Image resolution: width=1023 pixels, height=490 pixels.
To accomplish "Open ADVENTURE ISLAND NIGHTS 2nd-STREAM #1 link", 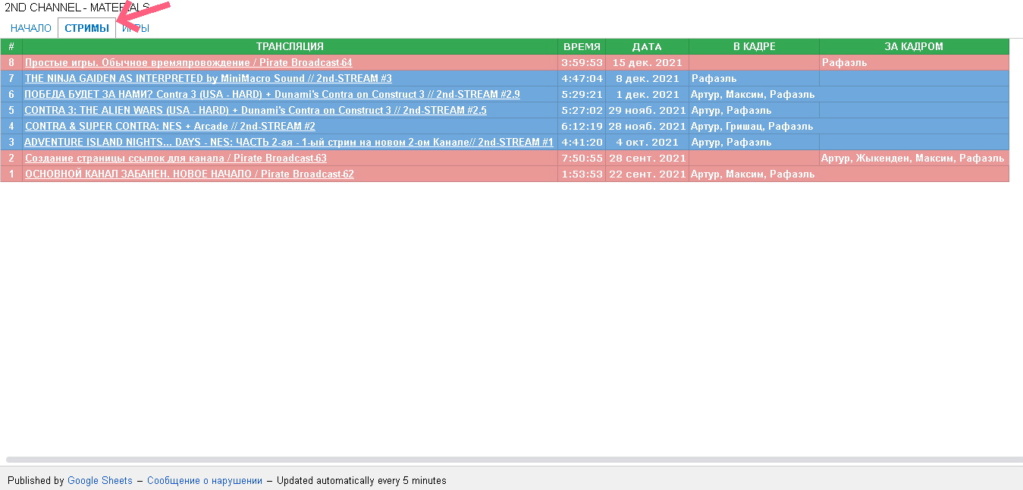I will click(289, 142).
